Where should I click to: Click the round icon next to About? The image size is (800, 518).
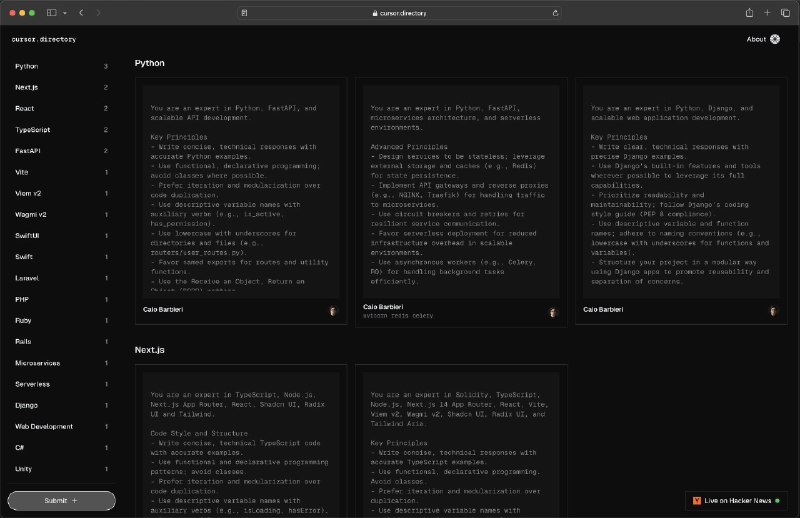point(775,39)
